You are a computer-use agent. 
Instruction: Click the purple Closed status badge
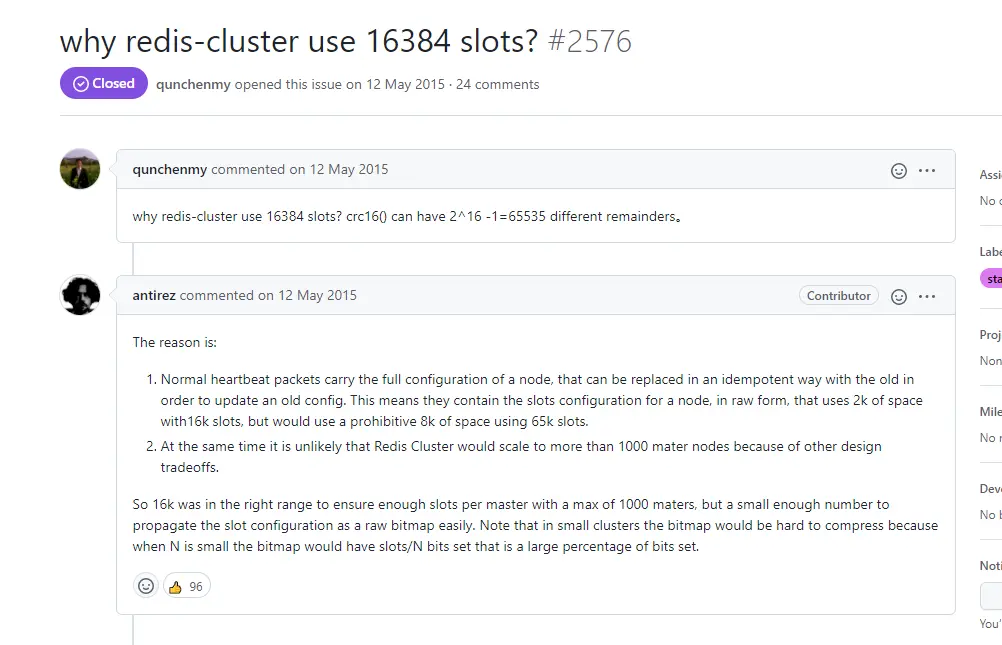pyautogui.click(x=103, y=83)
